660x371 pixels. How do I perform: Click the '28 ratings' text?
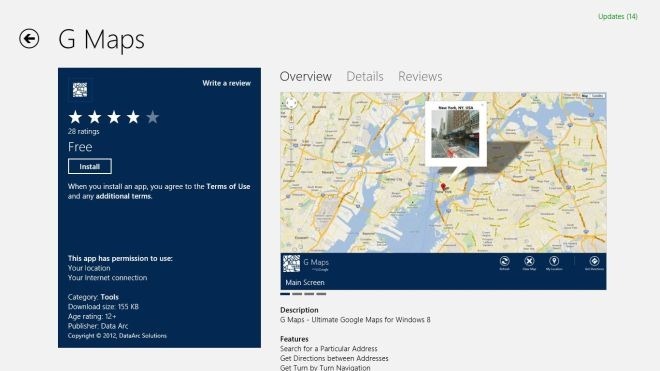pyautogui.click(x=83, y=131)
